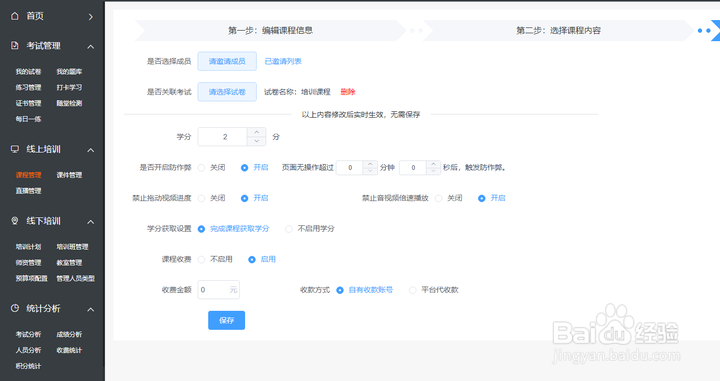Collapse the 线下培训 section chevron

click(90, 222)
